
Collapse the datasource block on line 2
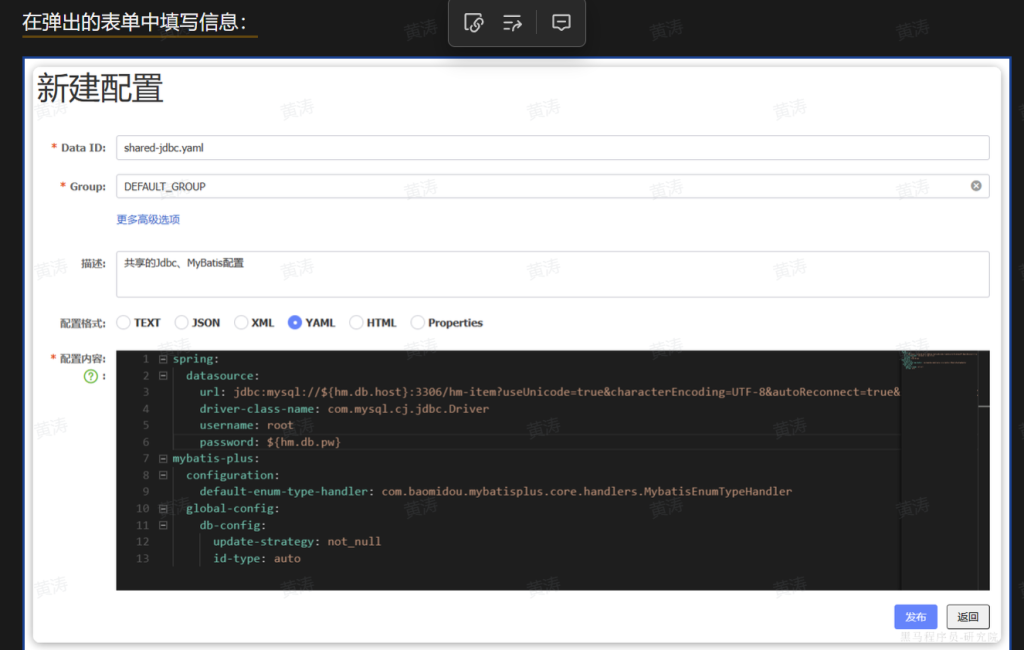click(163, 376)
